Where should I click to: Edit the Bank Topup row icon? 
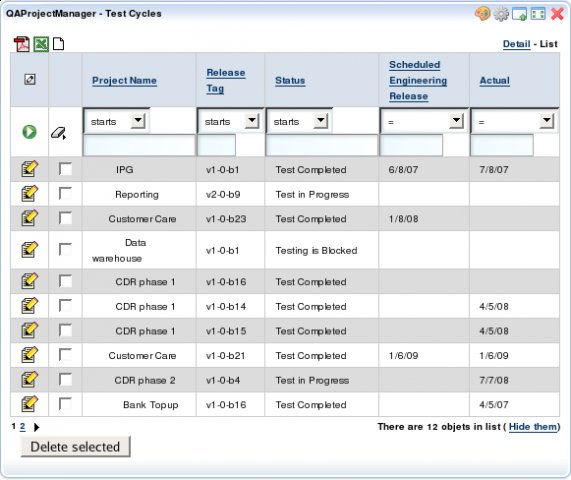tap(29, 404)
